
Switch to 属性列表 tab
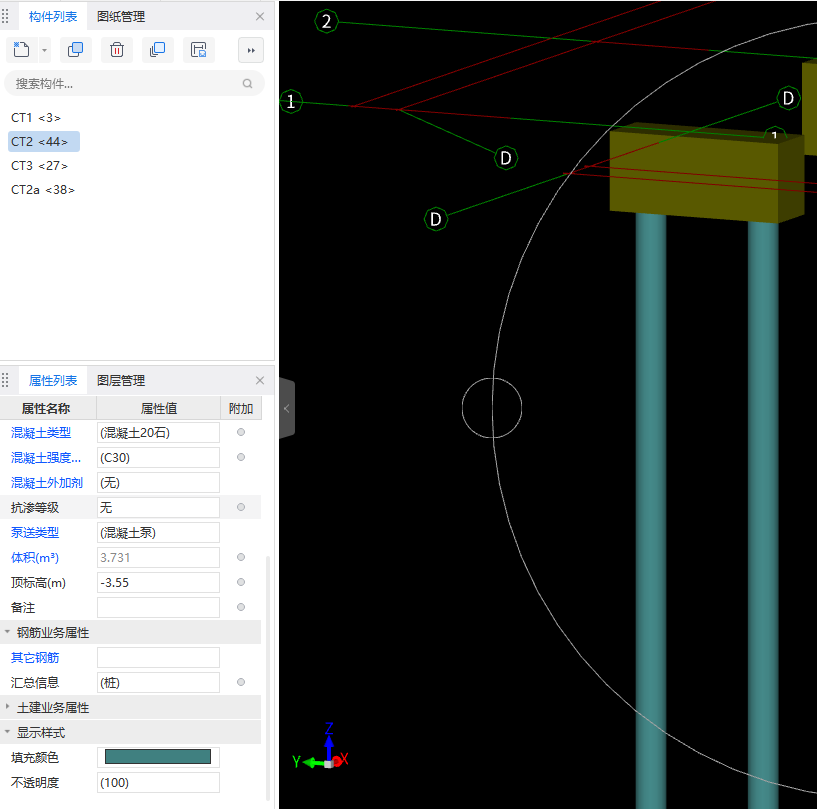tap(53, 381)
